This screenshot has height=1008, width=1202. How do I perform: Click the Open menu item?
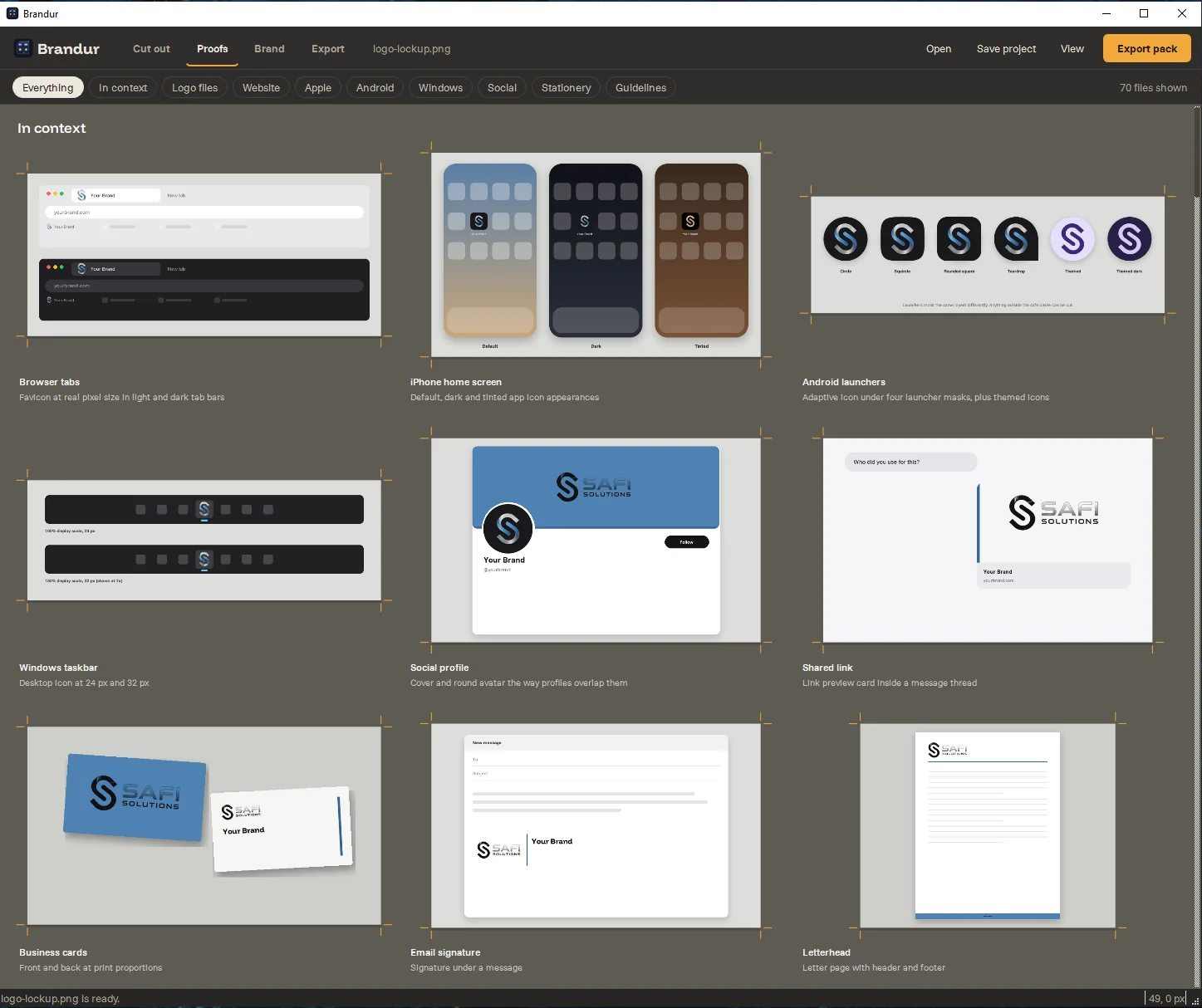coord(939,49)
